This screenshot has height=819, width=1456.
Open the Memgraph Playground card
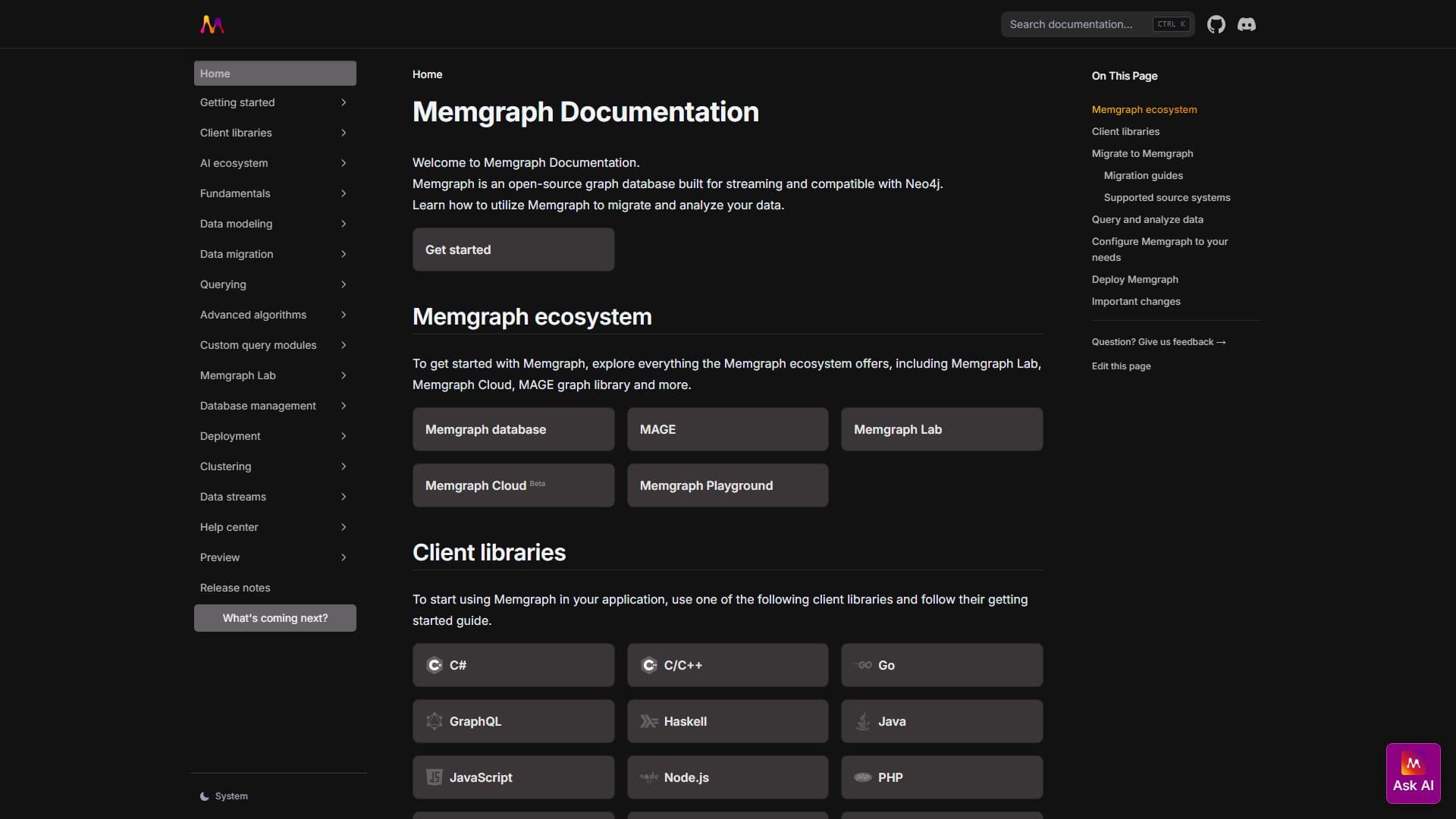tap(727, 485)
